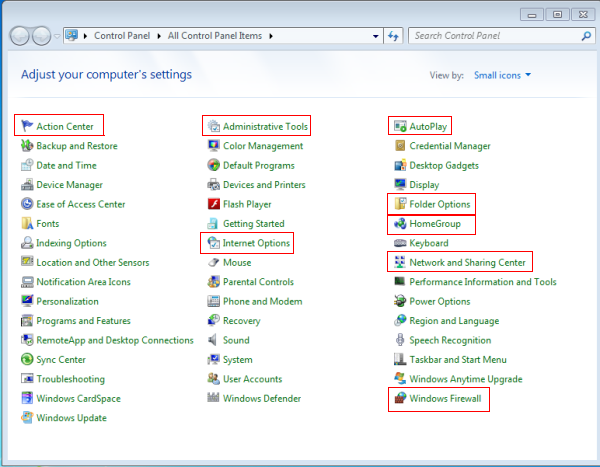Open the Windows Defender link
The image size is (600, 467).
[262, 398]
